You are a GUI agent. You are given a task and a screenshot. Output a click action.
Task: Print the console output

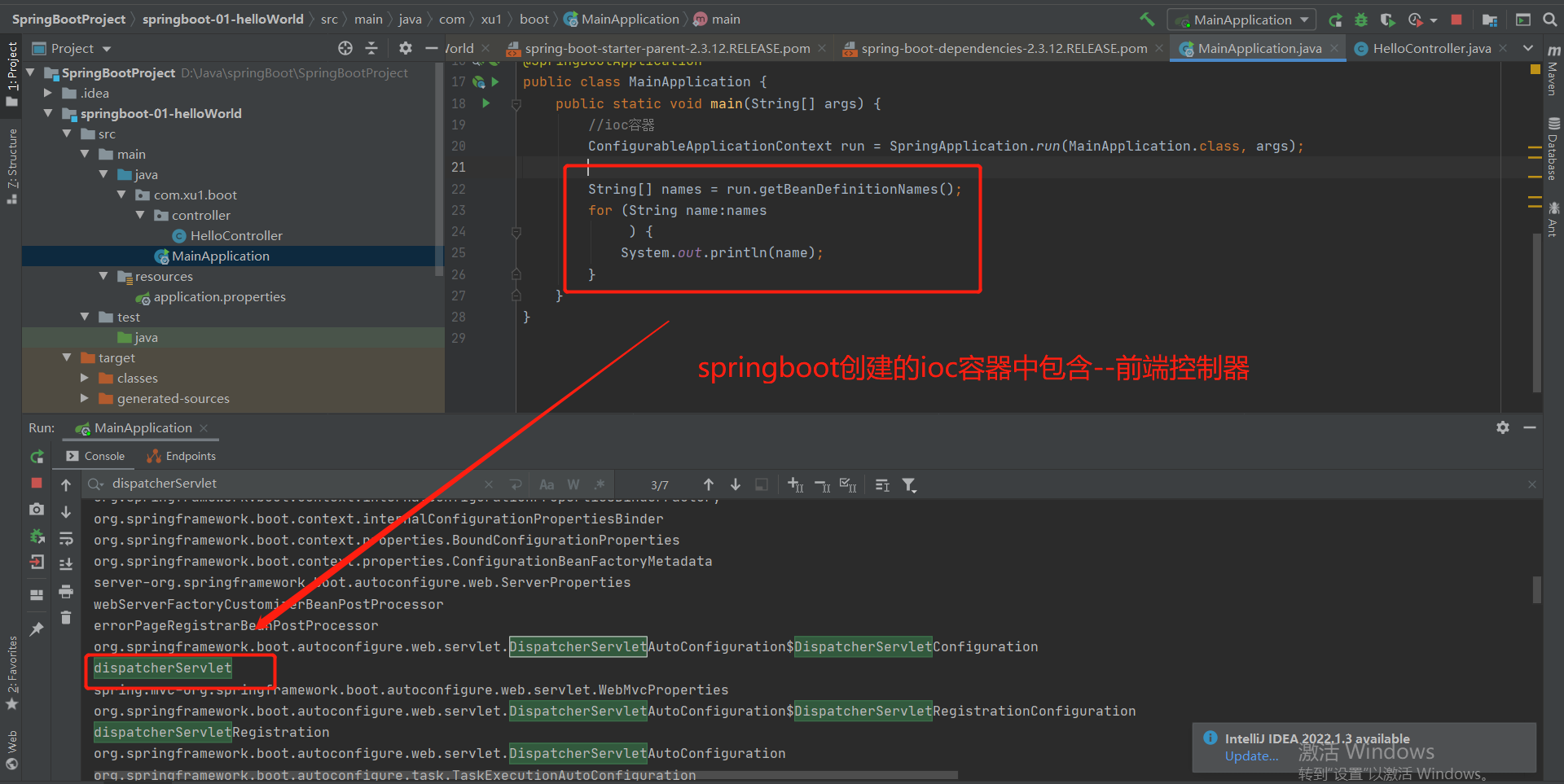point(66,592)
